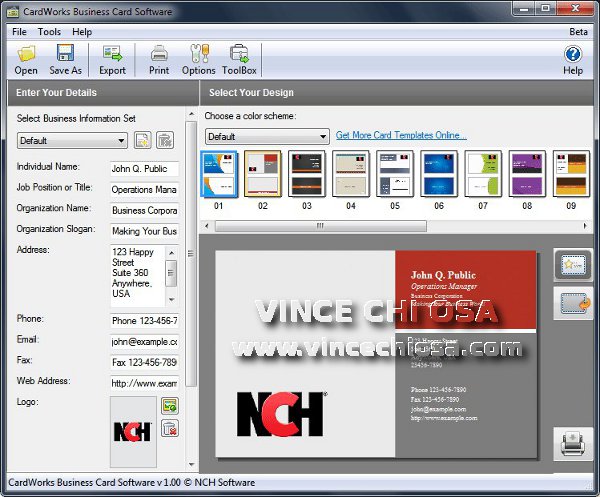Flip to card back side icon

[x=573, y=304]
